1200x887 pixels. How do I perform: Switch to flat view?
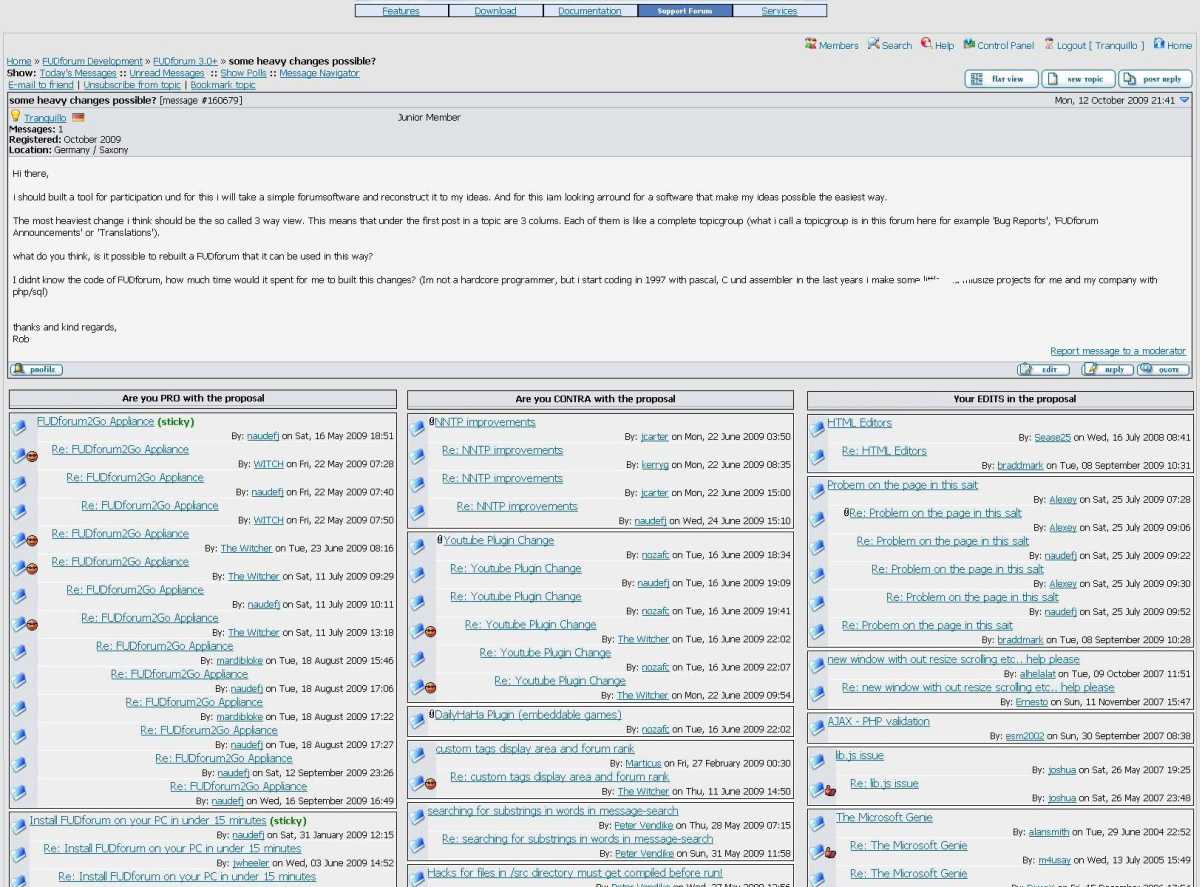point(1001,79)
